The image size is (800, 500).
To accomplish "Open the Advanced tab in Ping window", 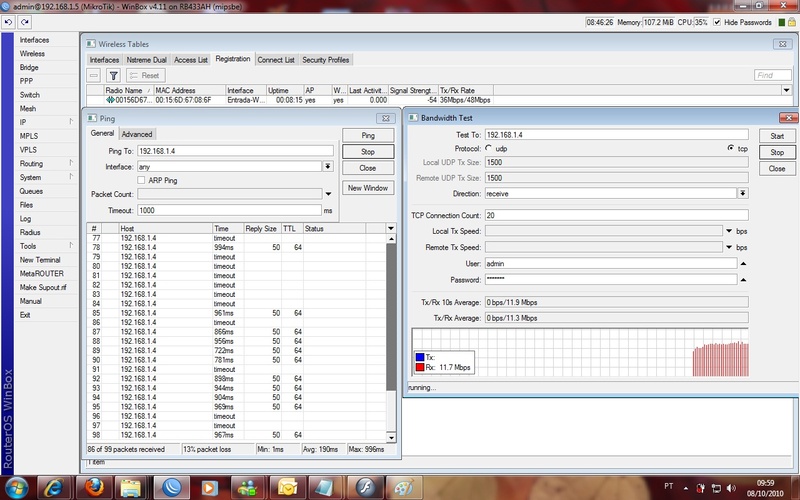I will (x=137, y=134).
